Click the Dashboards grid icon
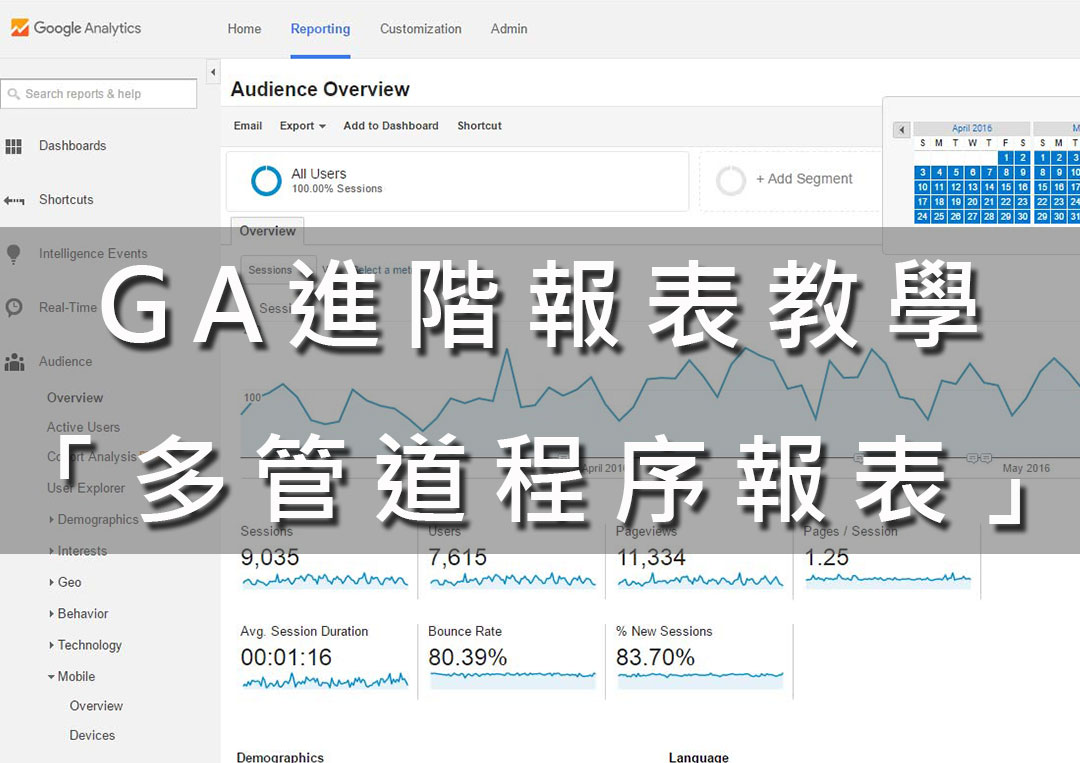 coord(14,146)
